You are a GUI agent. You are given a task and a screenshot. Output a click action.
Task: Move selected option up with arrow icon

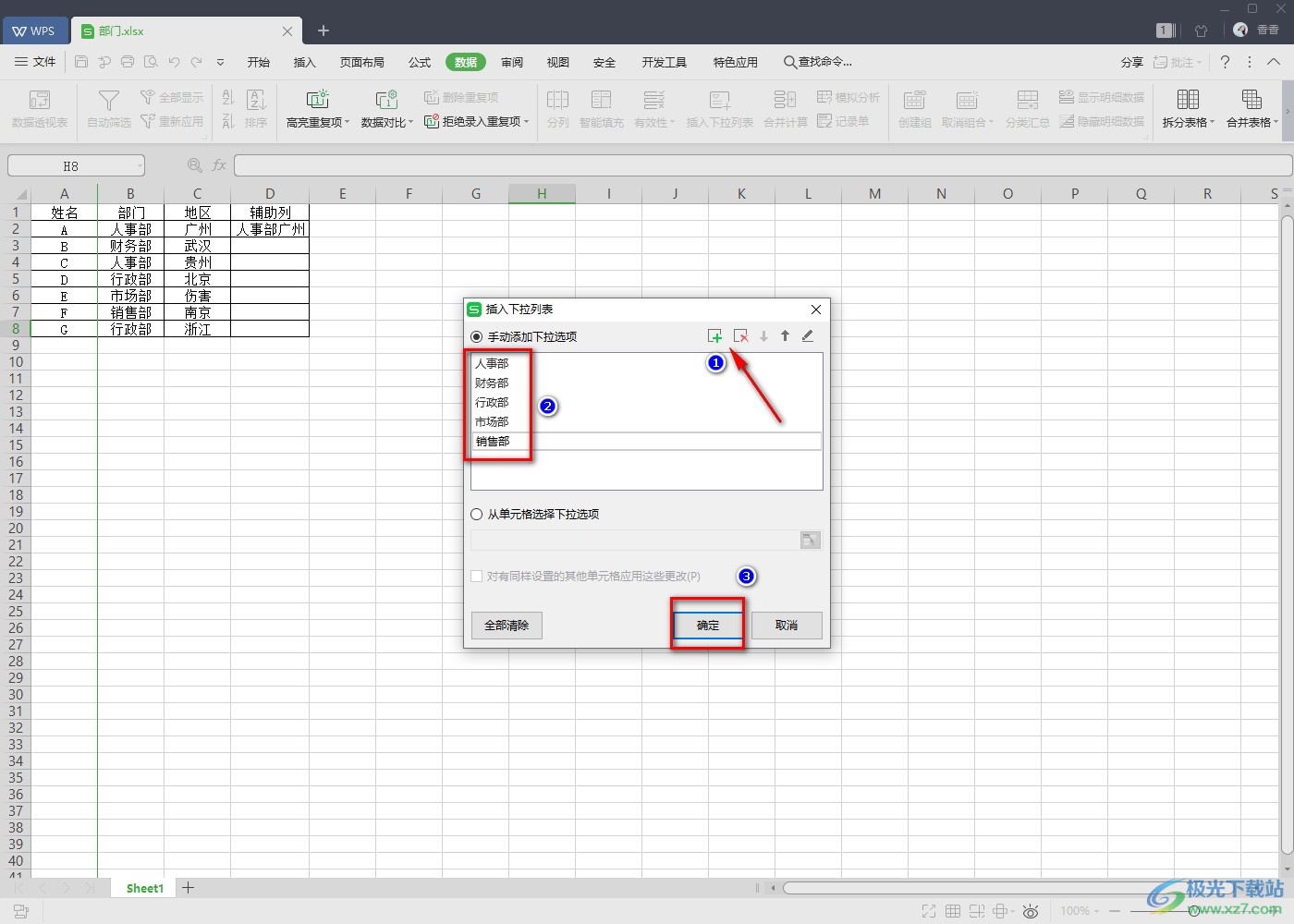coord(785,336)
